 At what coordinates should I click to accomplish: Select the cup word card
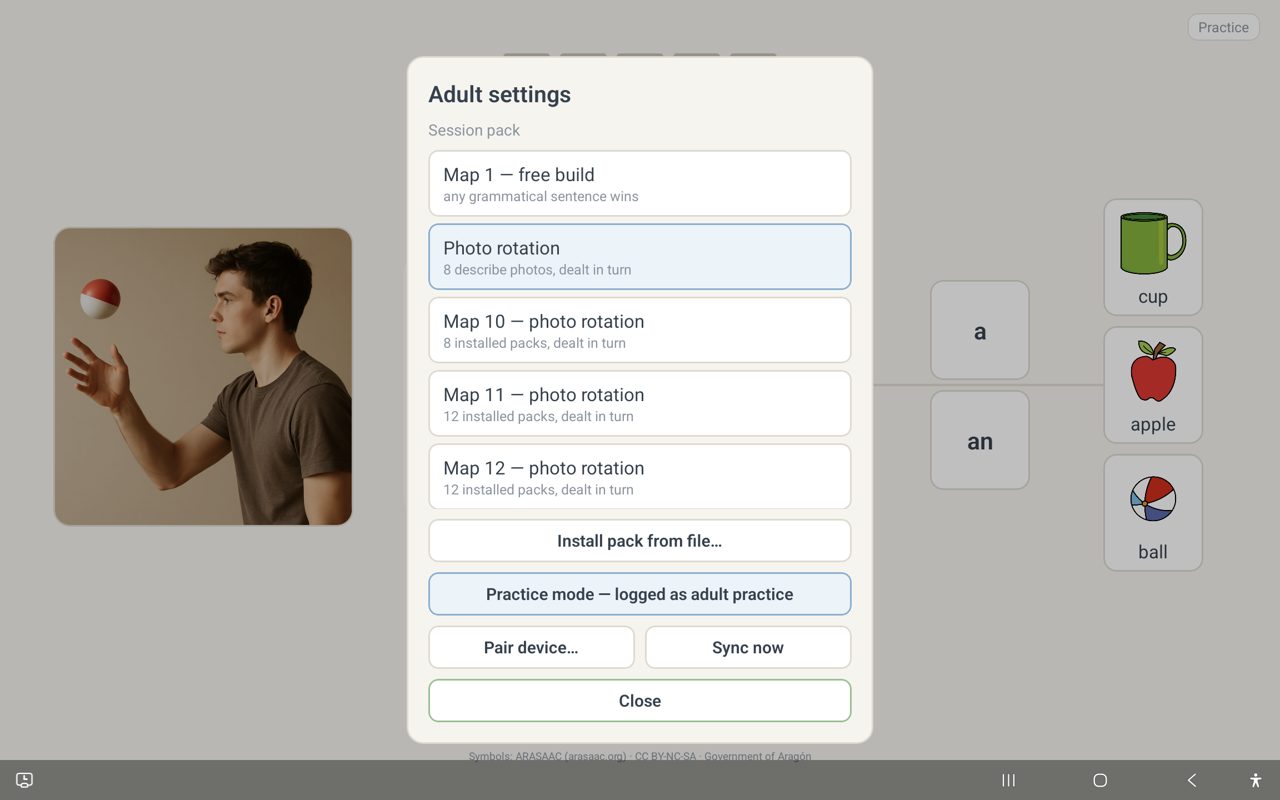point(1153,257)
